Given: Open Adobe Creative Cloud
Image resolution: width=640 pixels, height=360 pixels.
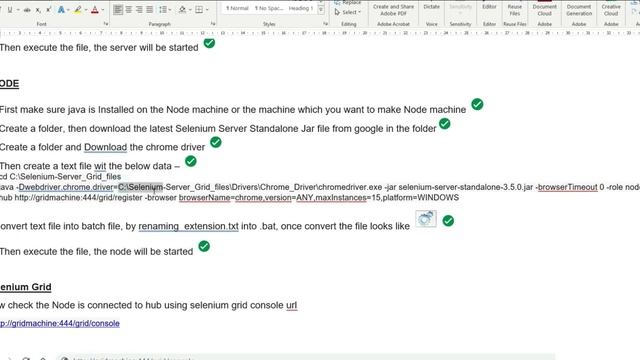Looking at the screenshot, I should pyautogui.click(x=611, y=10).
